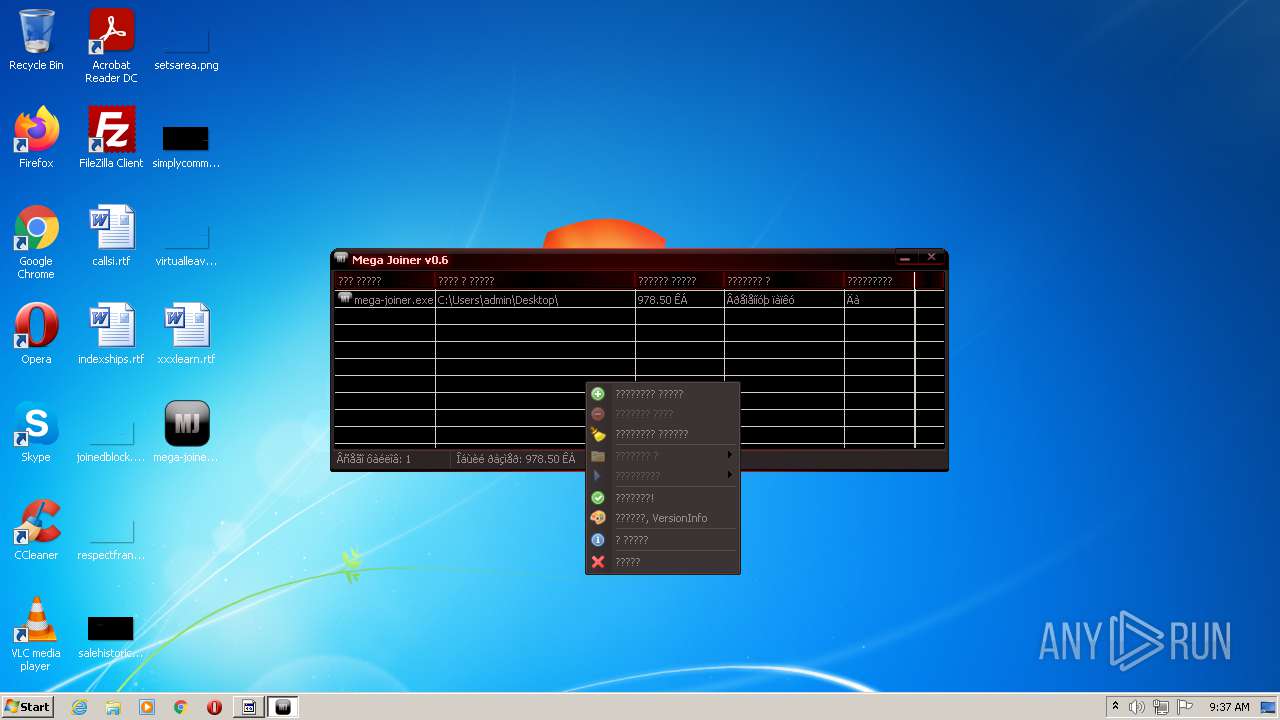Image resolution: width=1280 pixels, height=720 pixels.
Task: Select Google Chrome desktop shortcut
Action: [x=36, y=242]
